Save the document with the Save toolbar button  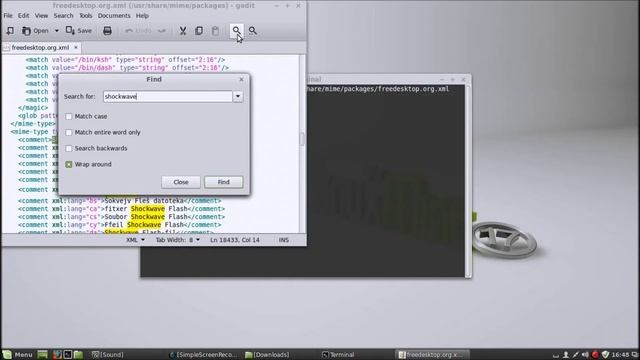pyautogui.click(x=79, y=31)
